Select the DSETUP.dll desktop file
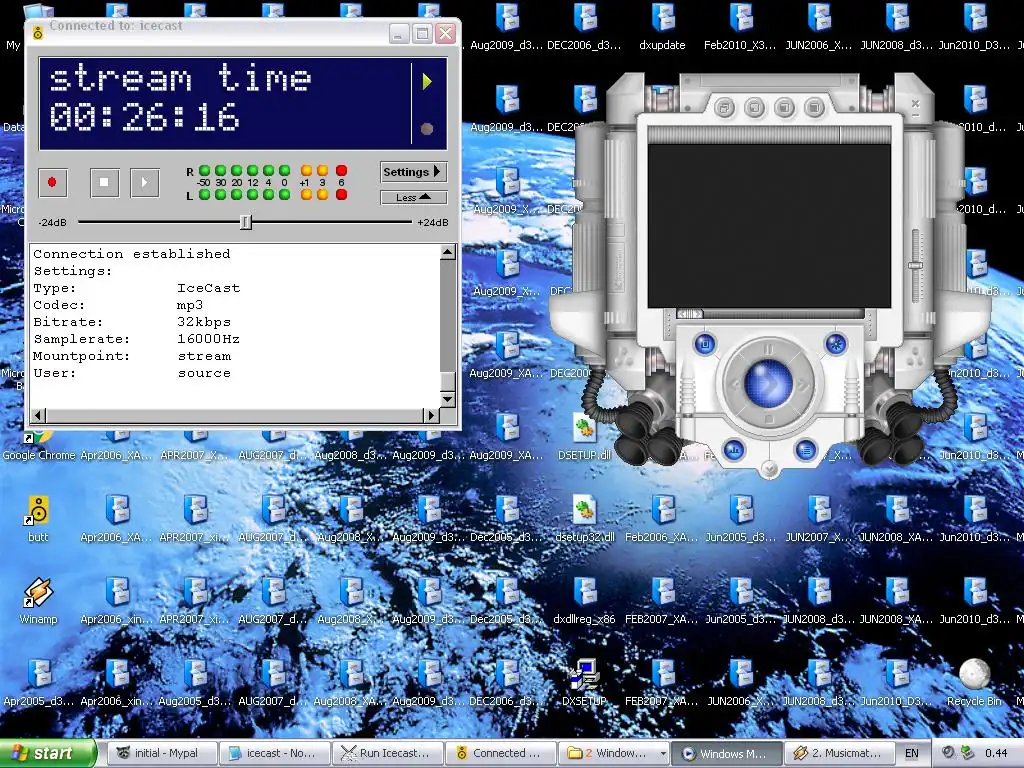Viewport: 1024px width, 768px height. coord(584,437)
